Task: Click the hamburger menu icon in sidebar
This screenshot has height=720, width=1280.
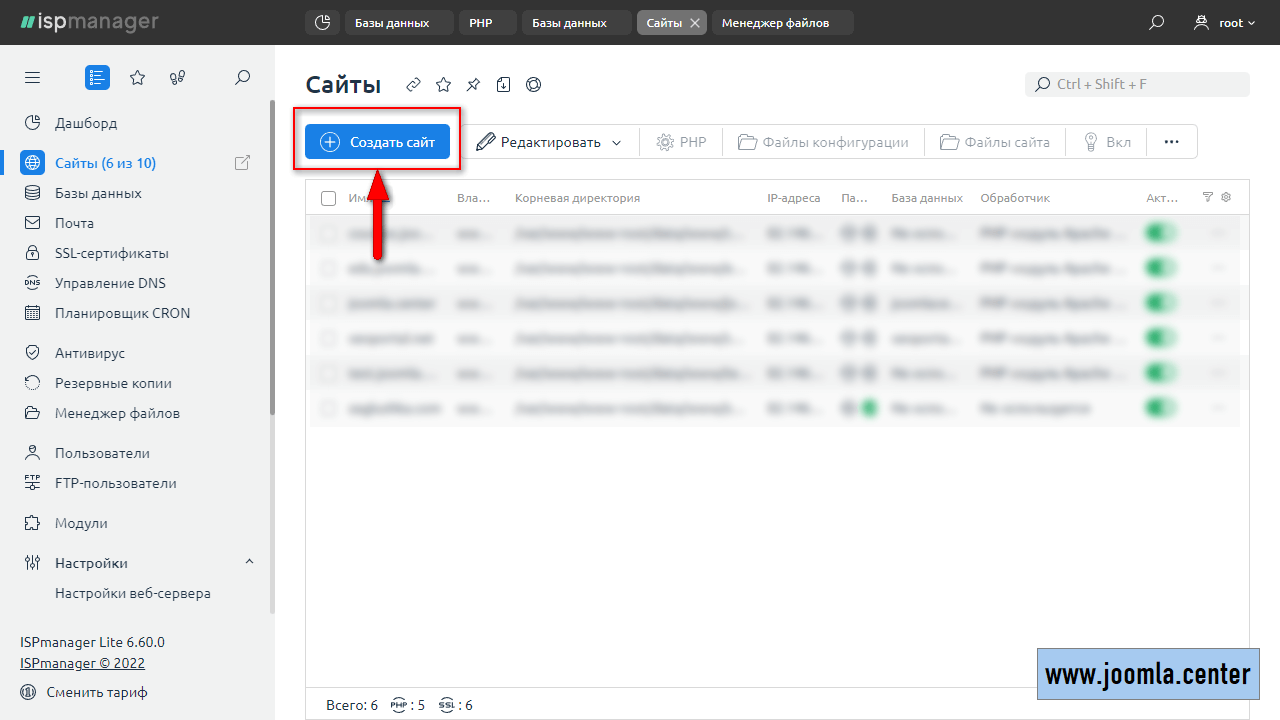Action: coord(33,78)
